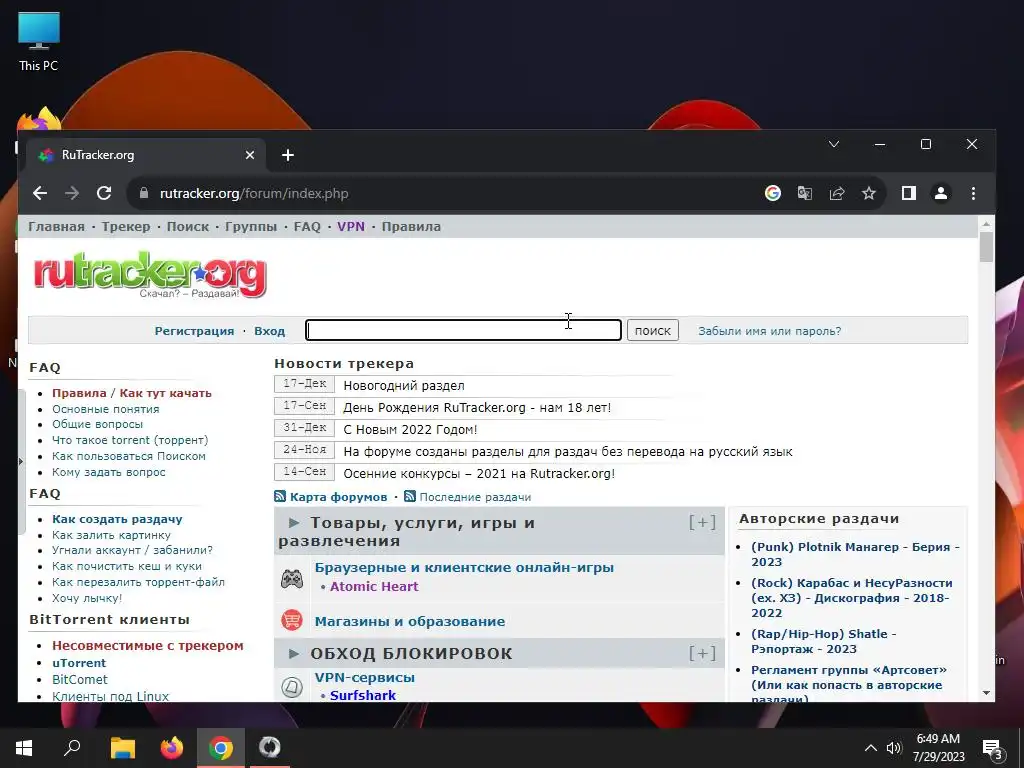1024x768 pixels.
Task: Open the Google icon in address bar
Action: tap(773, 193)
